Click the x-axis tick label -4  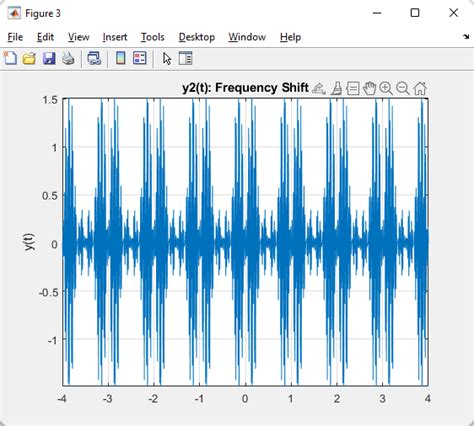tap(62, 398)
